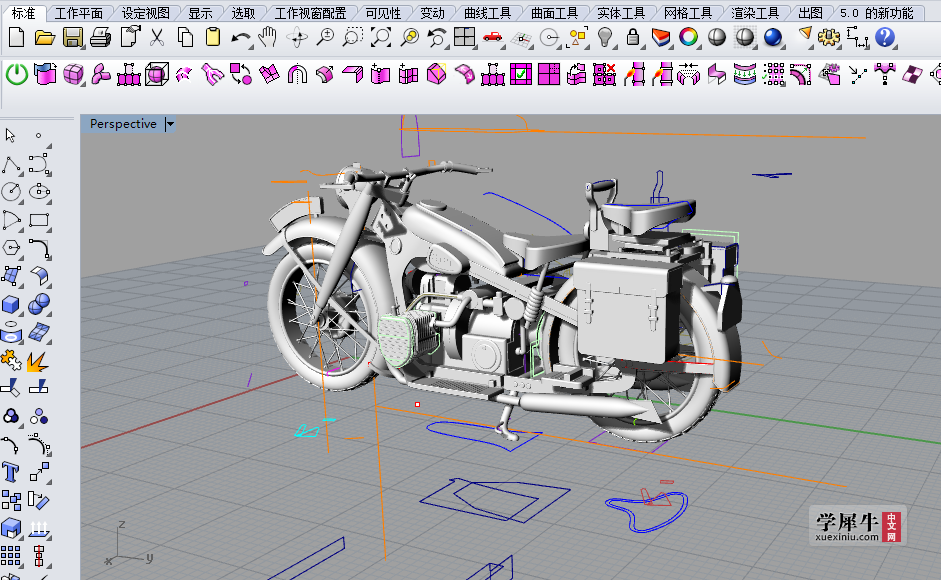Cut selection with the scissors icon
Image resolution: width=941 pixels, height=580 pixels.
157,38
